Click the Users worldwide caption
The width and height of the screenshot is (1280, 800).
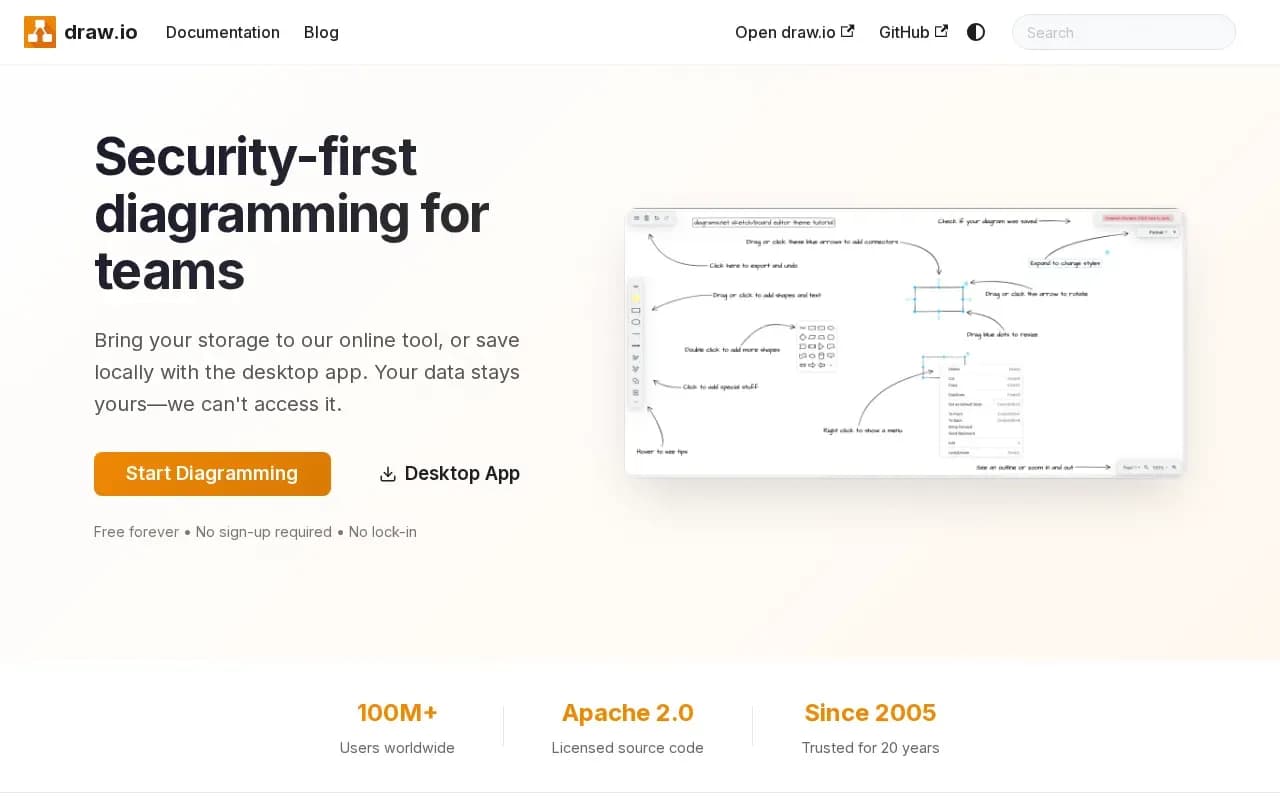(x=397, y=748)
